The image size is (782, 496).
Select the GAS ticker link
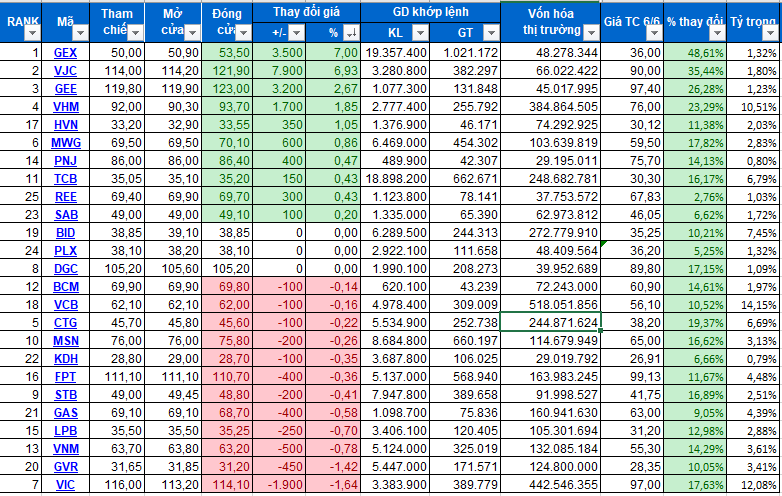click(x=65, y=413)
